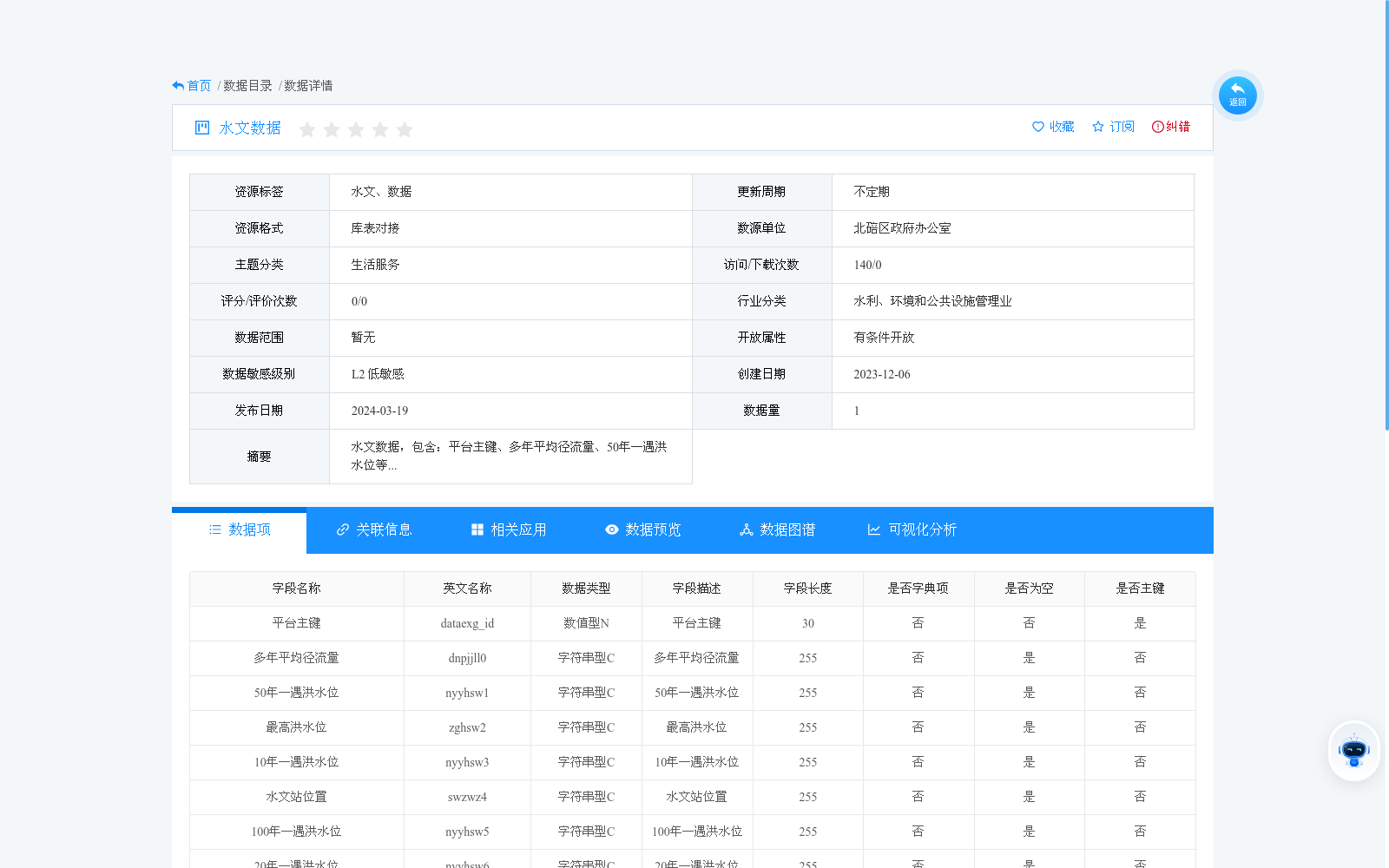Screen dimensions: 1389x868
Task: Rate one star for 水文数据
Action: click(x=307, y=129)
